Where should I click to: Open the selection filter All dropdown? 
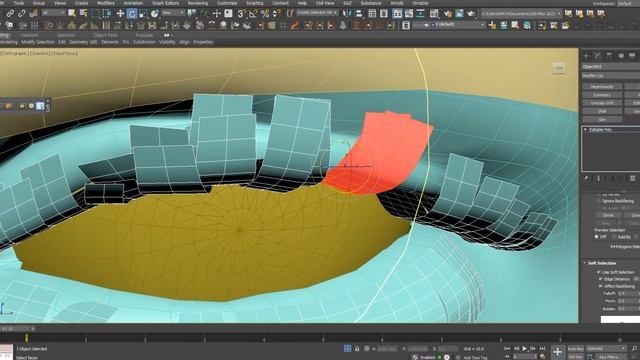coord(53,13)
